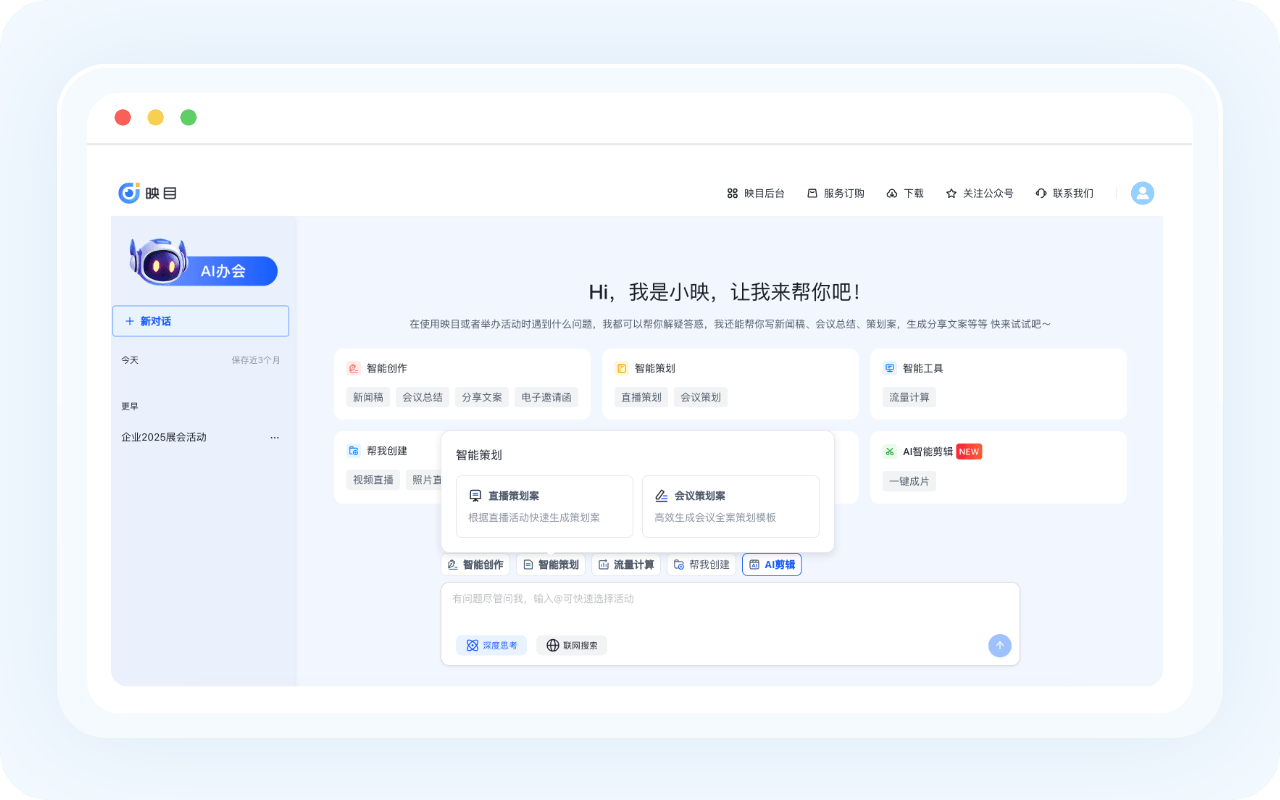Click the 智能创作 card icon
The image size is (1280, 800).
(x=353, y=368)
